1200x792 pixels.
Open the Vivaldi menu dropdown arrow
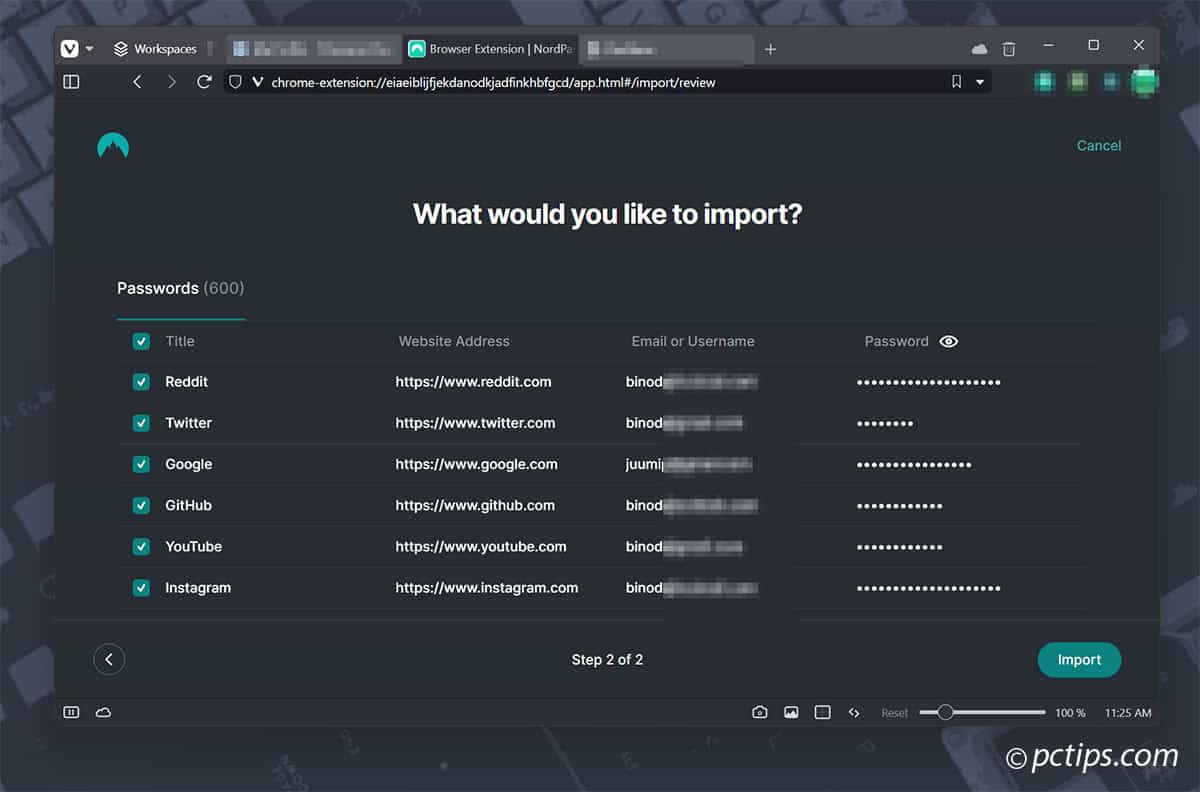coord(91,47)
